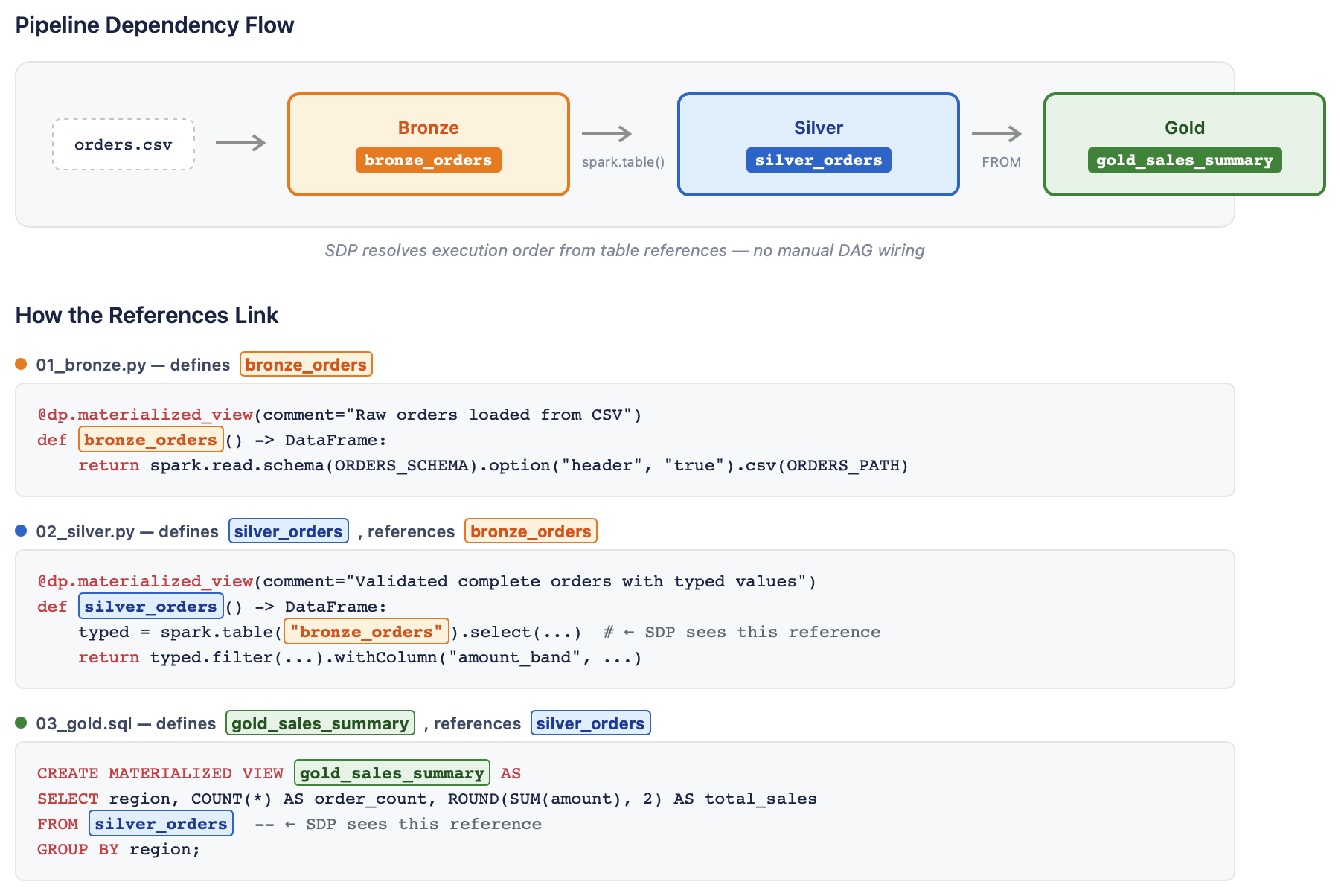Screen dimensions: 1341x896
Task: Click highlighted bronze_orders function name after def
Action: (150, 440)
